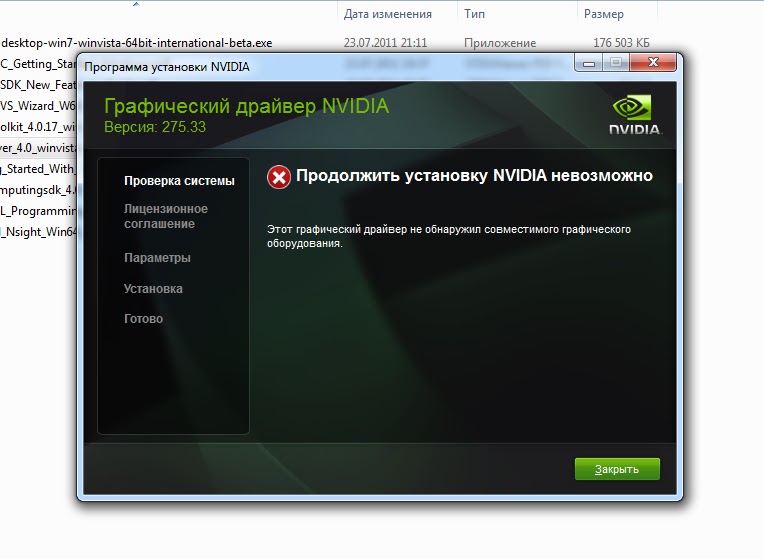
Task: Select the _Started_With file in Explorer
Action: (x=38, y=169)
